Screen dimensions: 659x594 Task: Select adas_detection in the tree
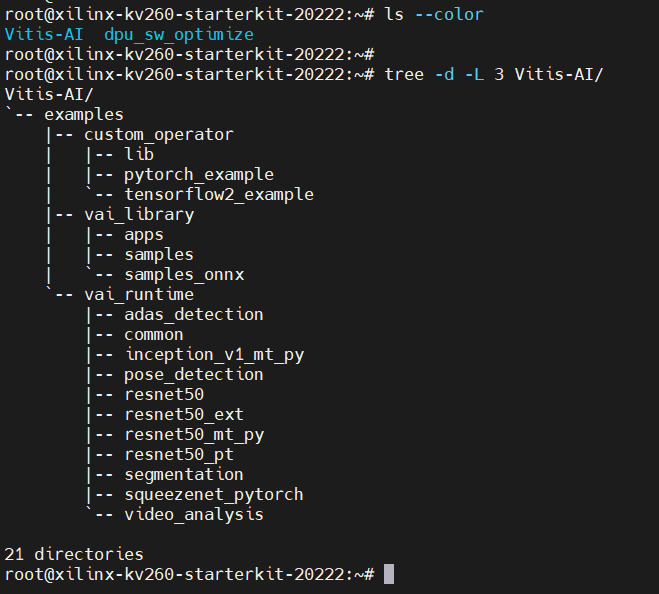tap(194, 315)
